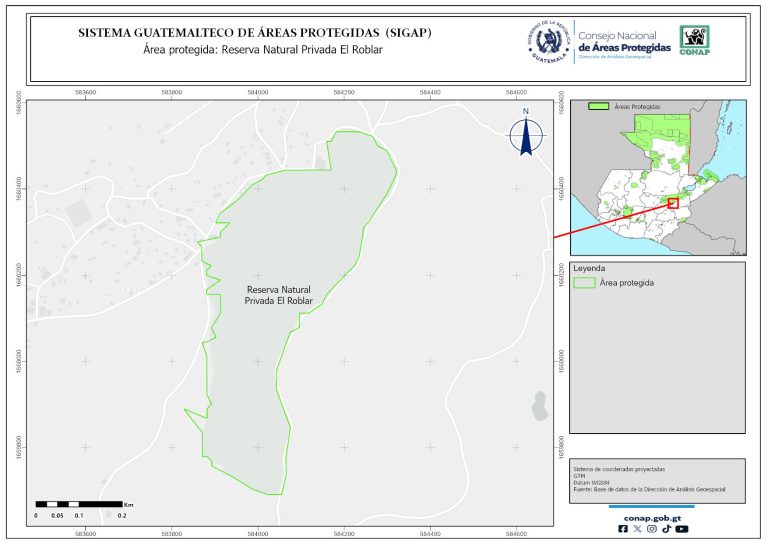Click the Instagram icon
This screenshot has width=768, height=543.
pos(652,529)
